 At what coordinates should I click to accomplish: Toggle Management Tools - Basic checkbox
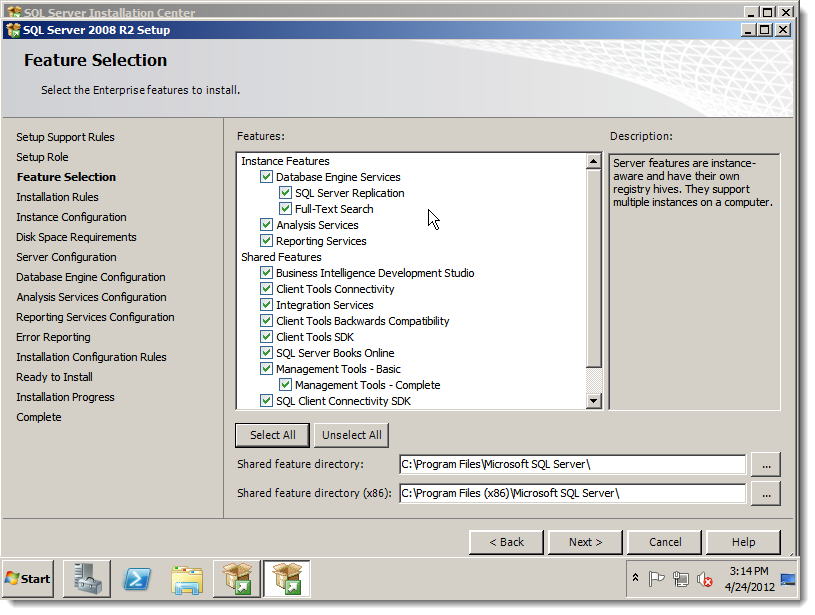[266, 369]
